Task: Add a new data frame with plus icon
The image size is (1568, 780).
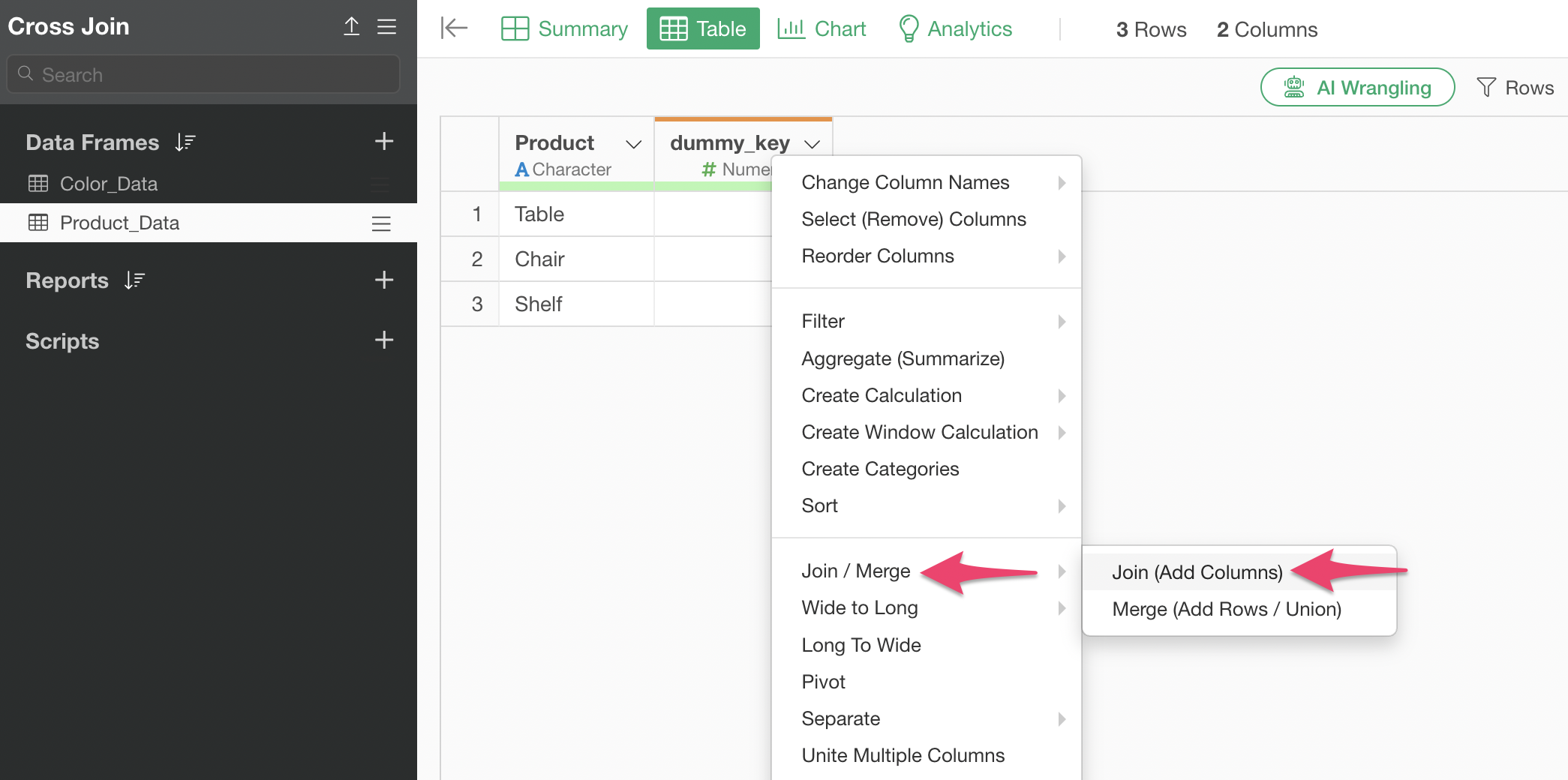Action: tap(383, 141)
